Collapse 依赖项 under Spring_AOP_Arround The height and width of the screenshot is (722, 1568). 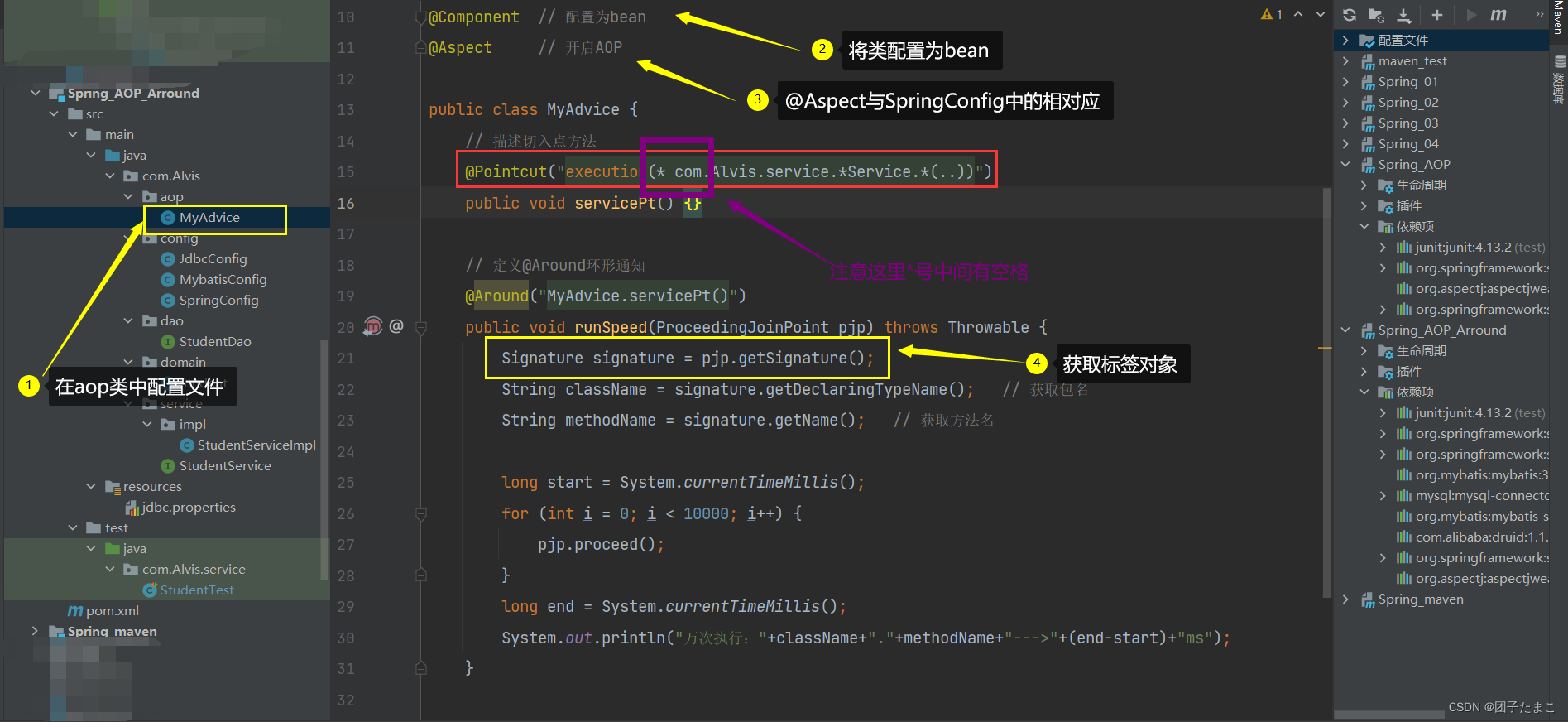click(x=1364, y=392)
